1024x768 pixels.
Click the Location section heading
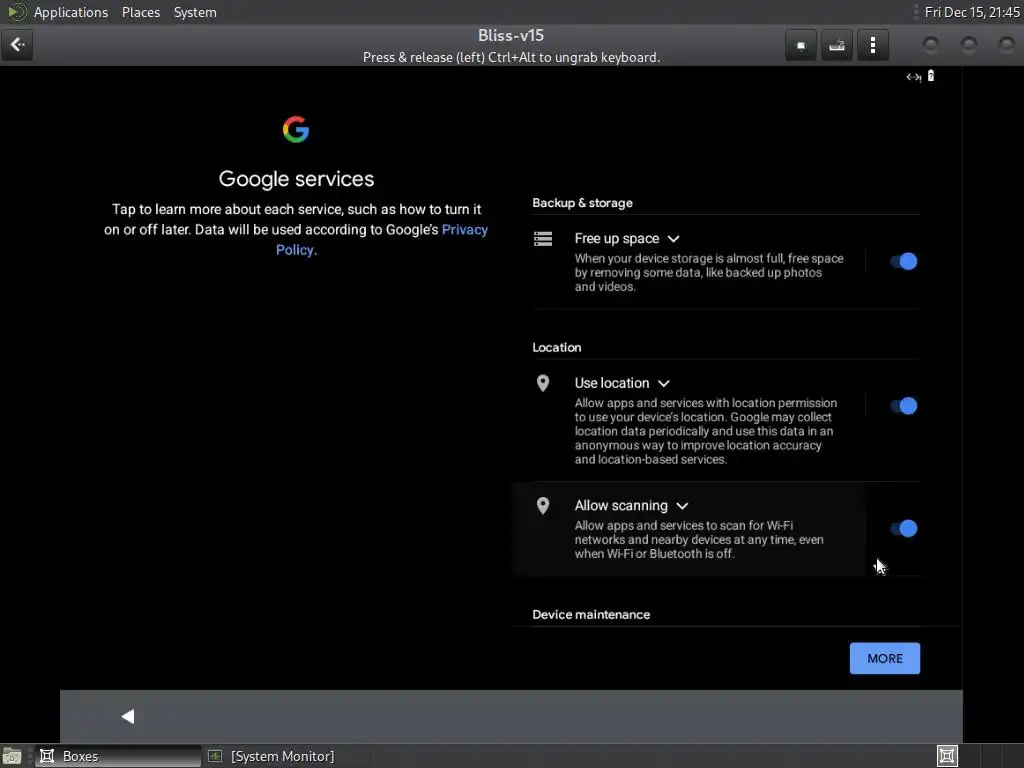coord(556,347)
